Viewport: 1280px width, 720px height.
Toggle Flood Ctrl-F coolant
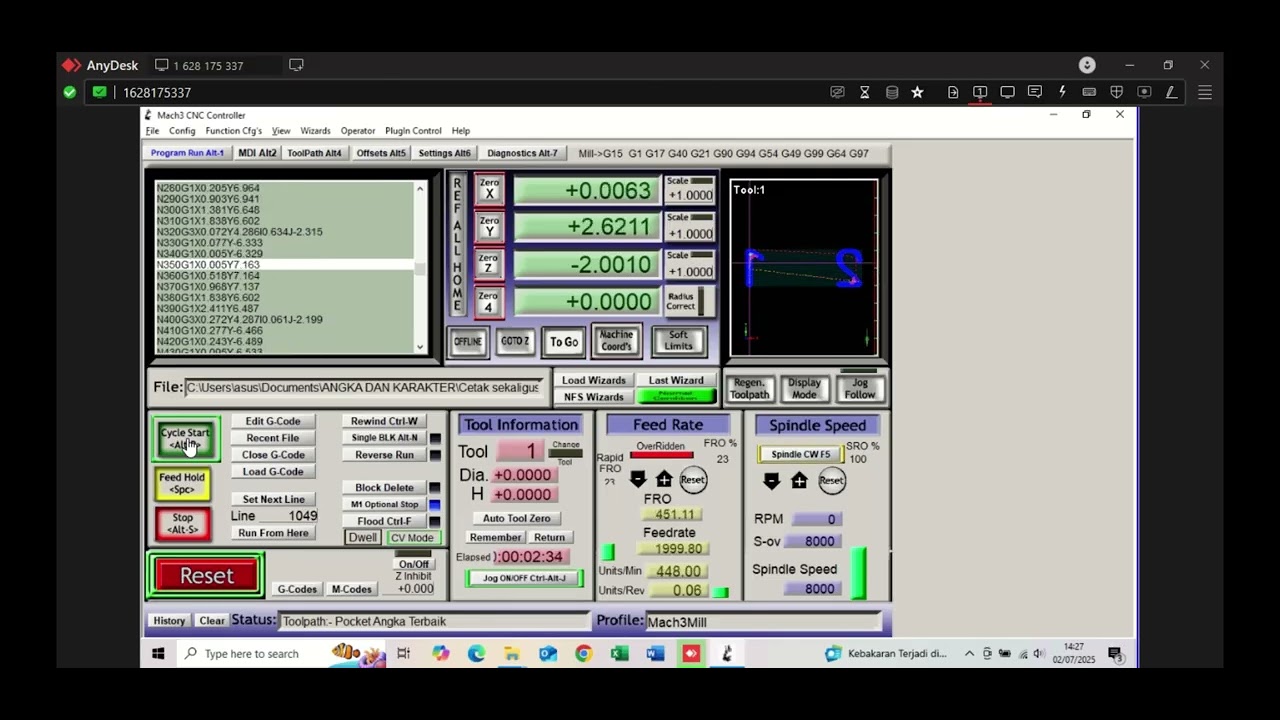(384, 521)
